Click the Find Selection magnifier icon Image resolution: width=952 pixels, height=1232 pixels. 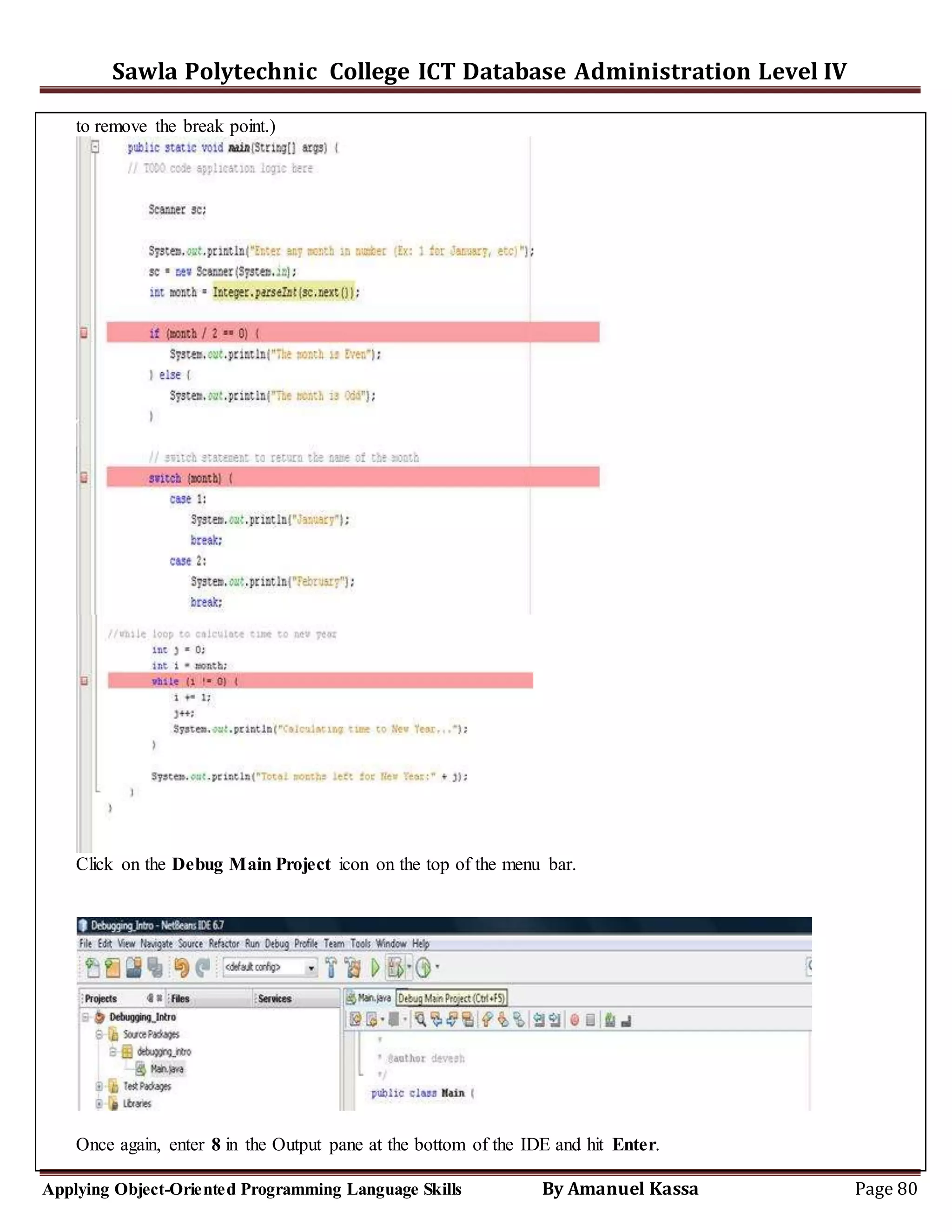[420, 1020]
